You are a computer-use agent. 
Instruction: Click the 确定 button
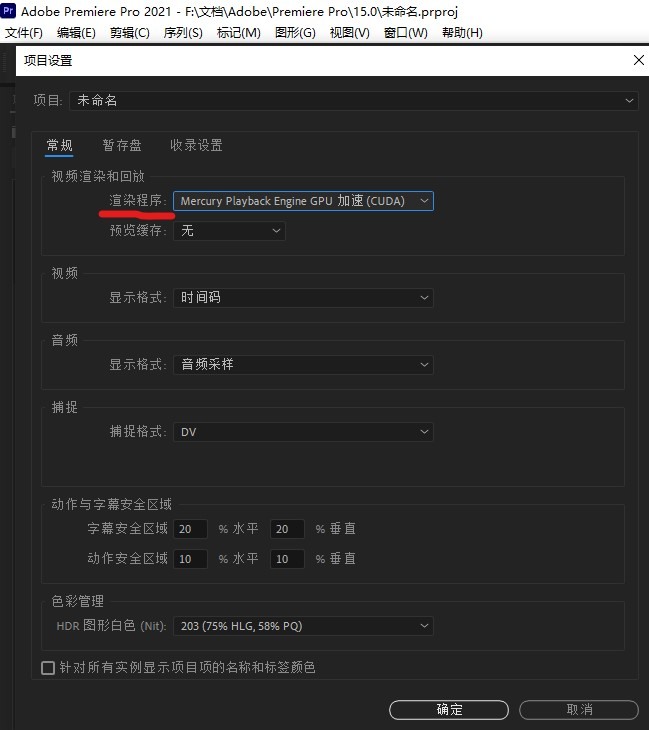(x=449, y=710)
